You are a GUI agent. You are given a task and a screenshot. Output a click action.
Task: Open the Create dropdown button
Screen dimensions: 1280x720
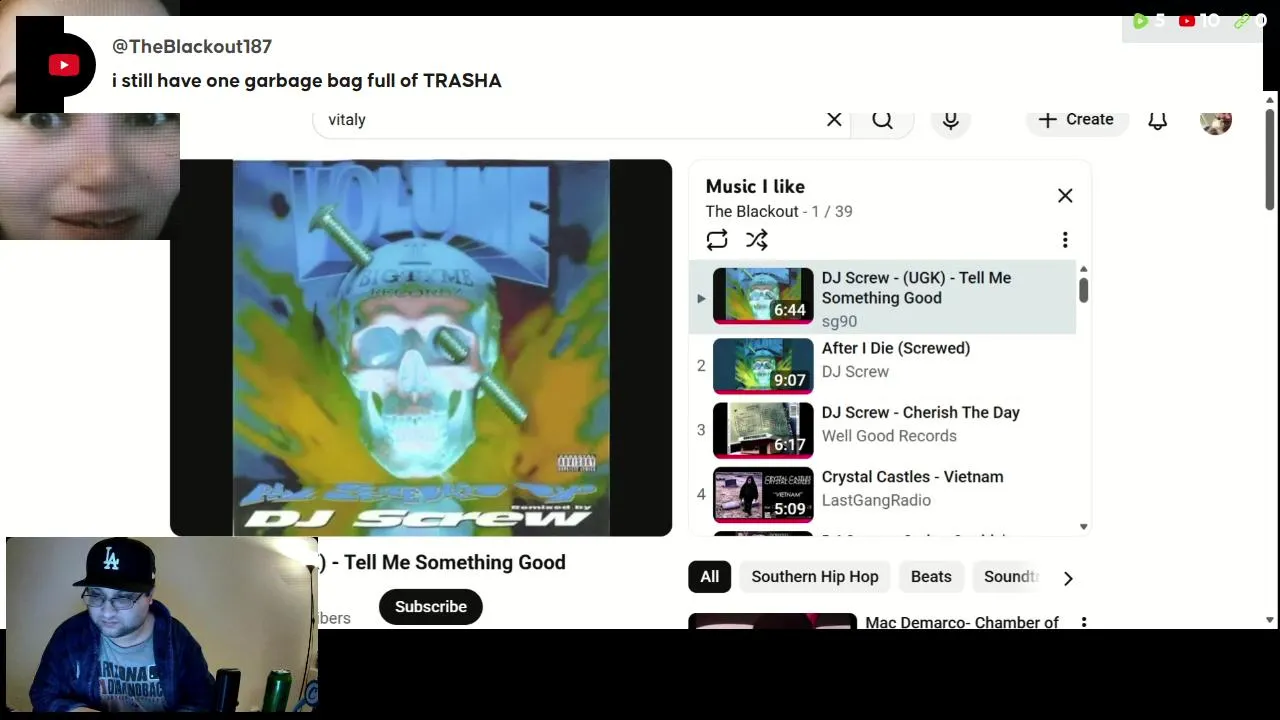[1076, 120]
